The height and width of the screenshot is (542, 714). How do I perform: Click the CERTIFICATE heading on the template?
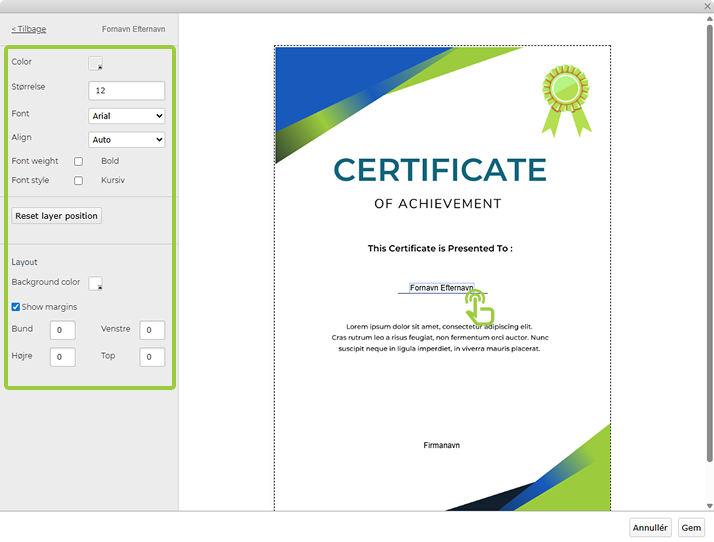(440, 169)
